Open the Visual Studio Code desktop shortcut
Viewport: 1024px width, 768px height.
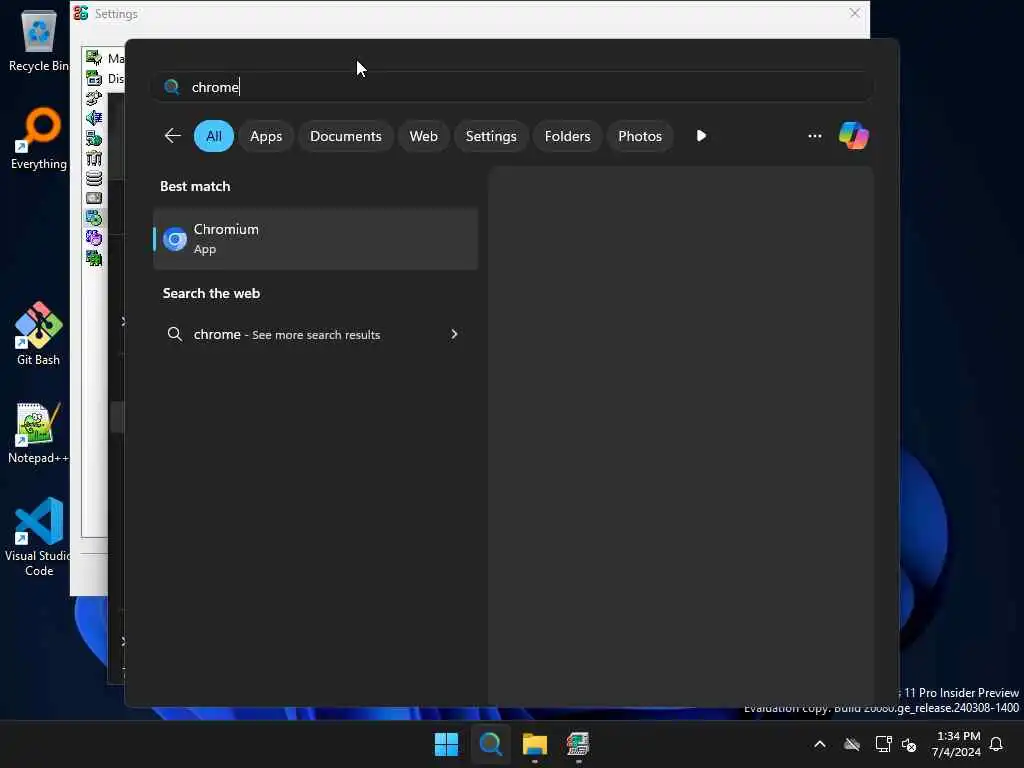click(x=39, y=537)
